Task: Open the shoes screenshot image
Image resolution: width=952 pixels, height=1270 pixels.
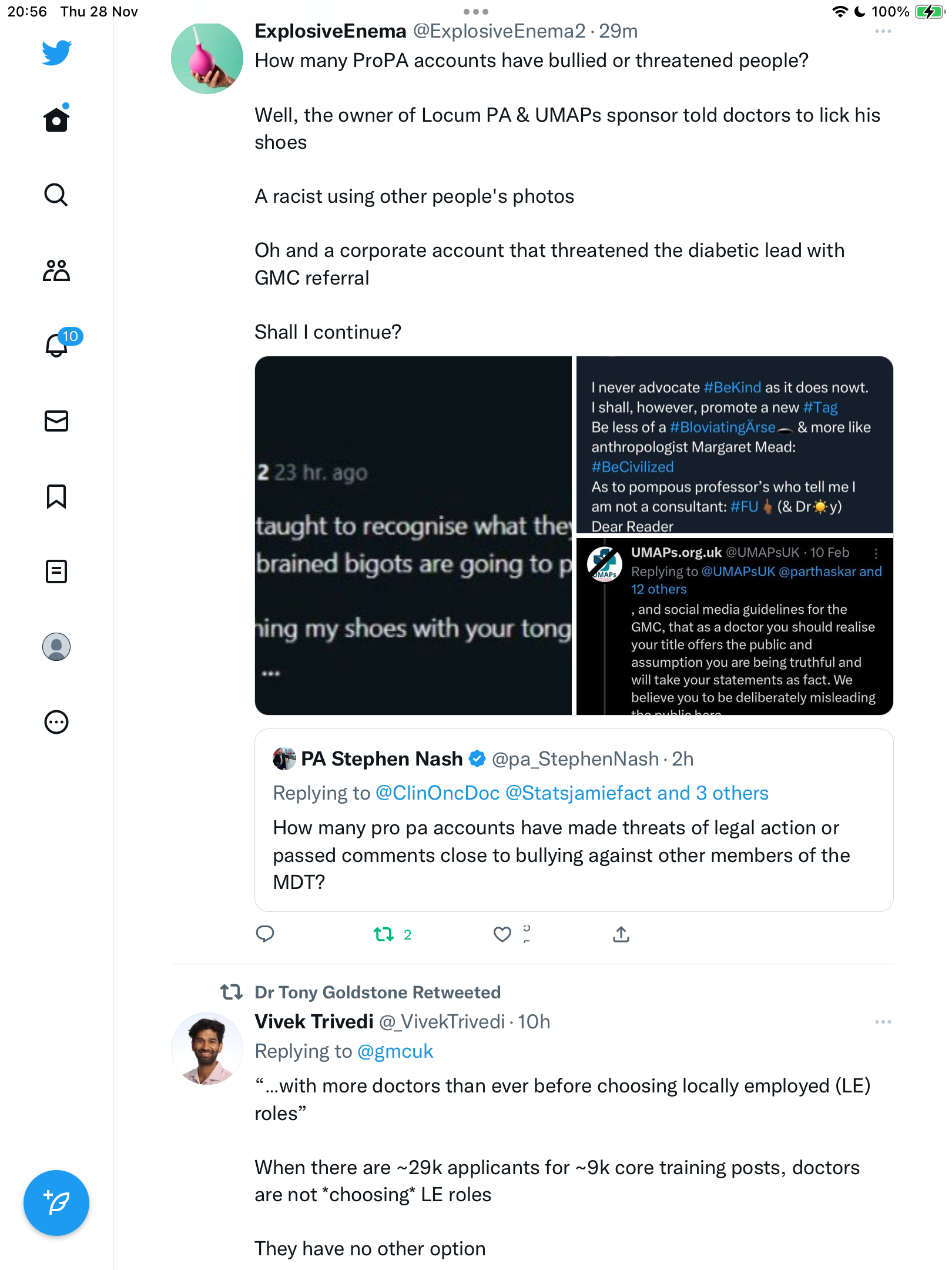Action: pyautogui.click(x=413, y=536)
